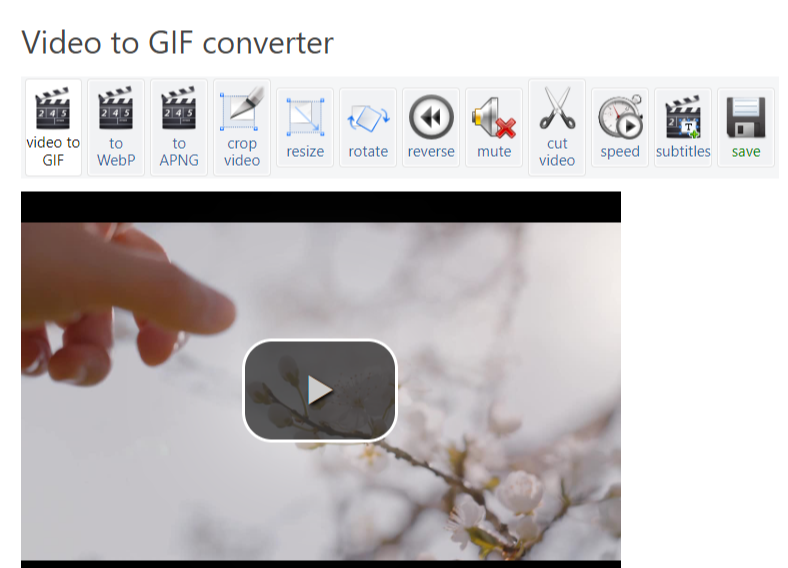Open the resize tool

pos(305,127)
